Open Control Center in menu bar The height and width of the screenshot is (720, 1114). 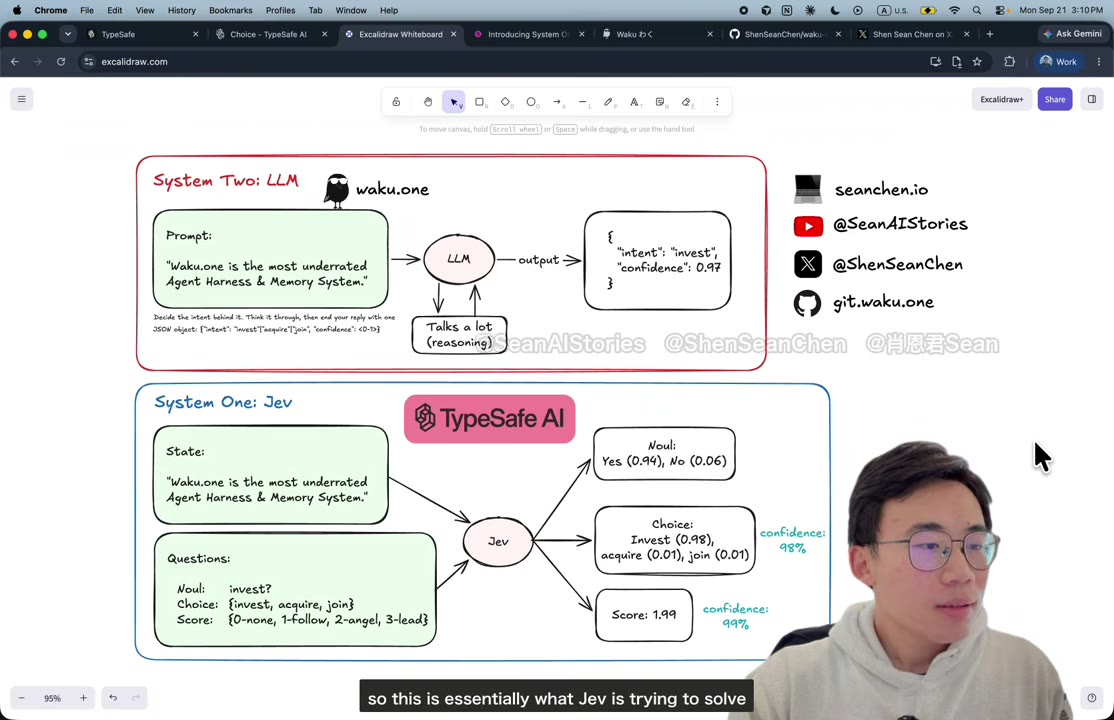pyautogui.click(x=1000, y=11)
